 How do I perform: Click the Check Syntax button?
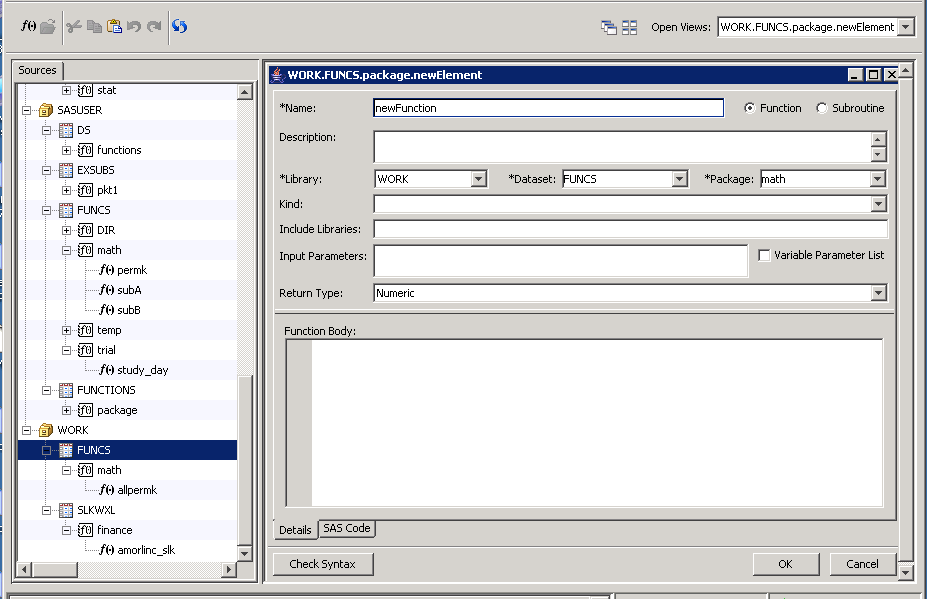pyautogui.click(x=321, y=564)
